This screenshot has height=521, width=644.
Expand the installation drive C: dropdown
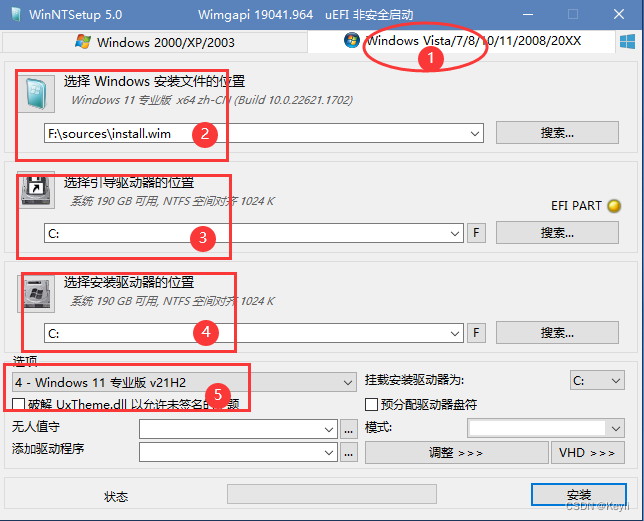pyautogui.click(x=455, y=333)
